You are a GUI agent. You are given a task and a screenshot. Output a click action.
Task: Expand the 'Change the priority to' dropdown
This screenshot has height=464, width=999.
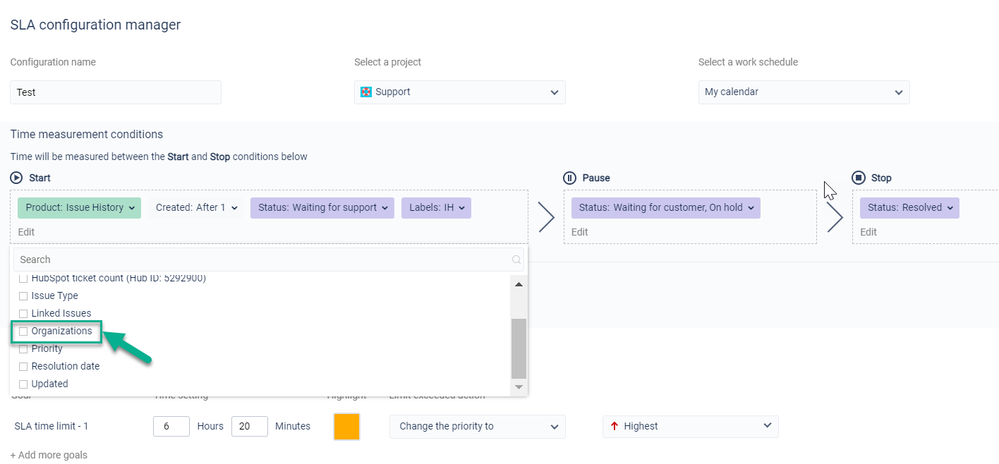[476, 426]
